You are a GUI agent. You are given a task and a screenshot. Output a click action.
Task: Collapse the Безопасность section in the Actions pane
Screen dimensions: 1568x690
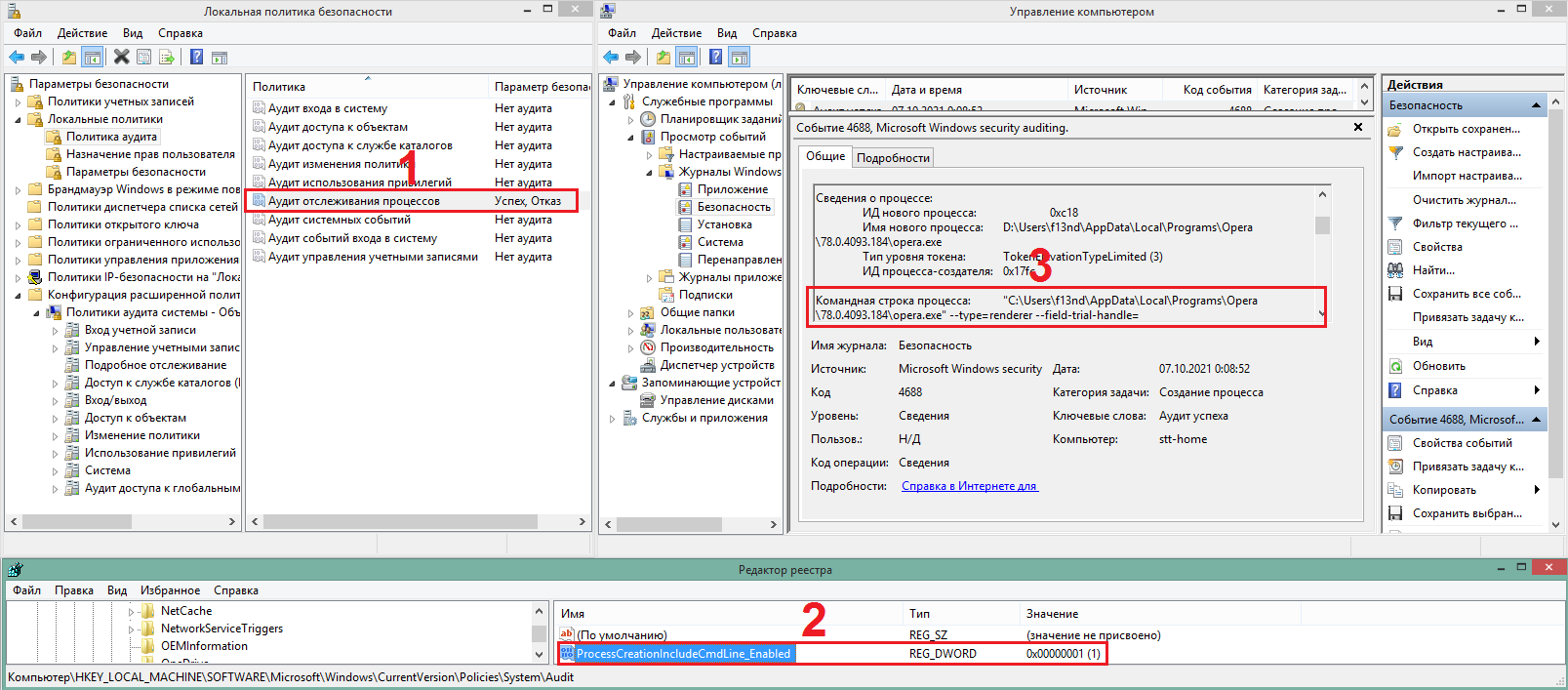1536,105
